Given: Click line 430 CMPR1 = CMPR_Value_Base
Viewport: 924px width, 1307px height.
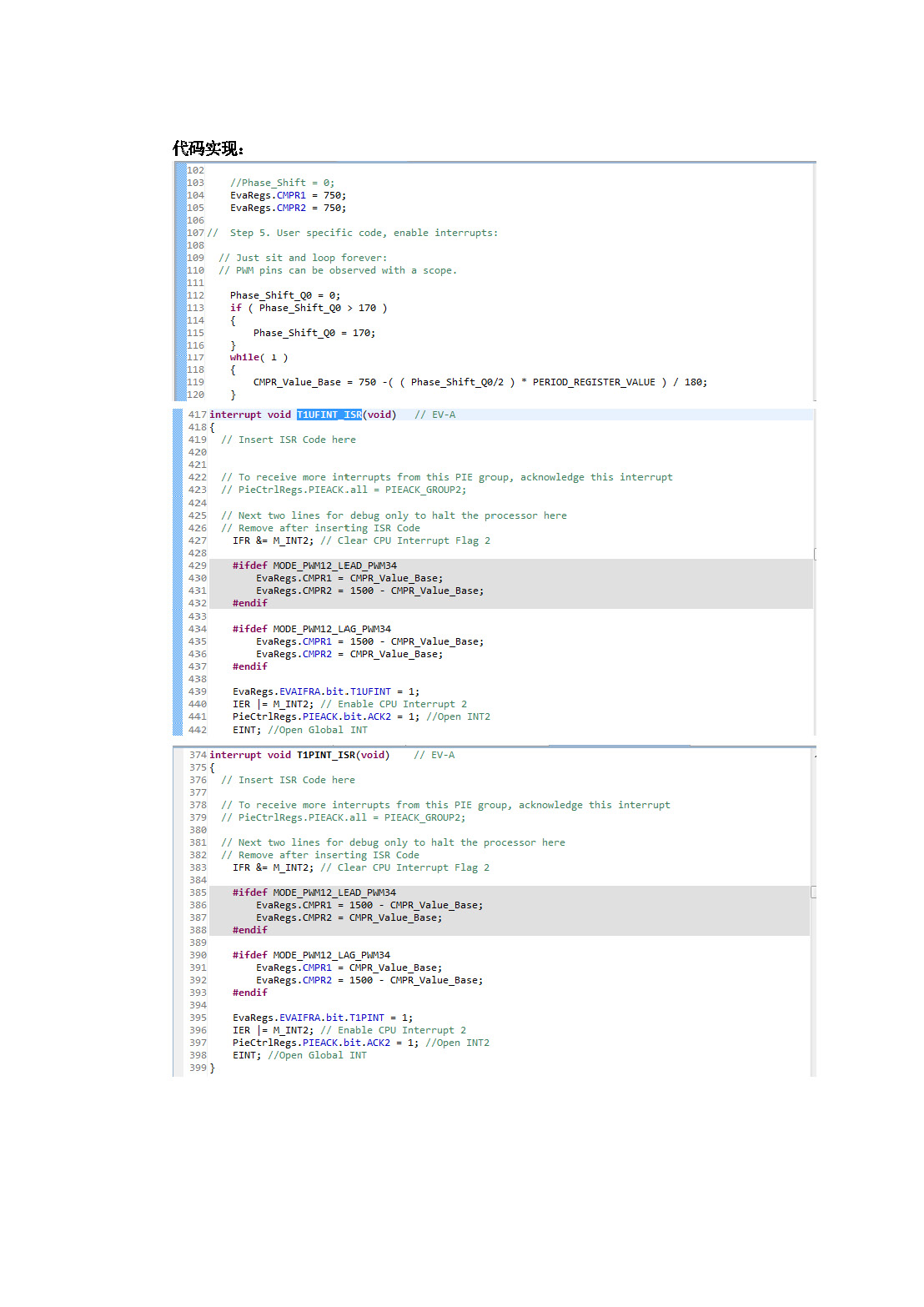Looking at the screenshot, I should tap(349, 578).
